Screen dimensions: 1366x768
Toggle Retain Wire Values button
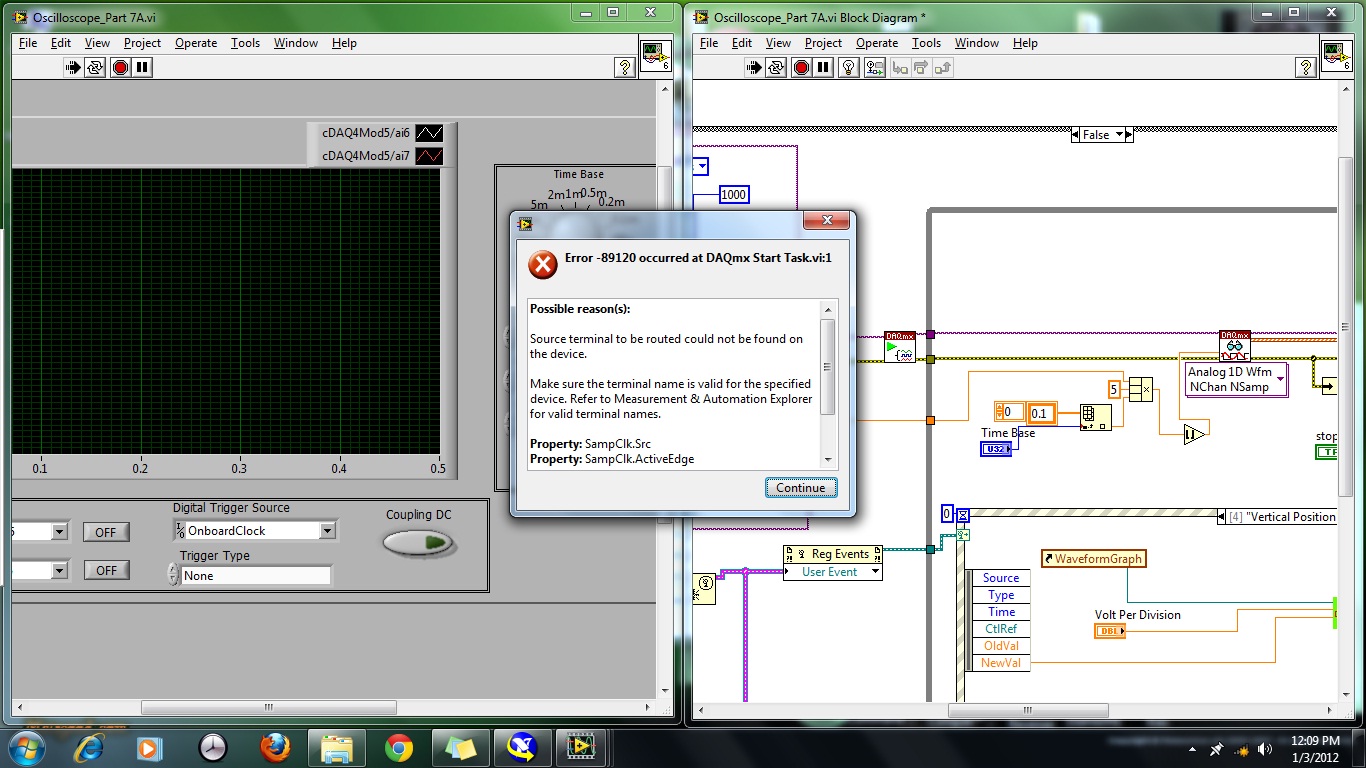click(874, 68)
